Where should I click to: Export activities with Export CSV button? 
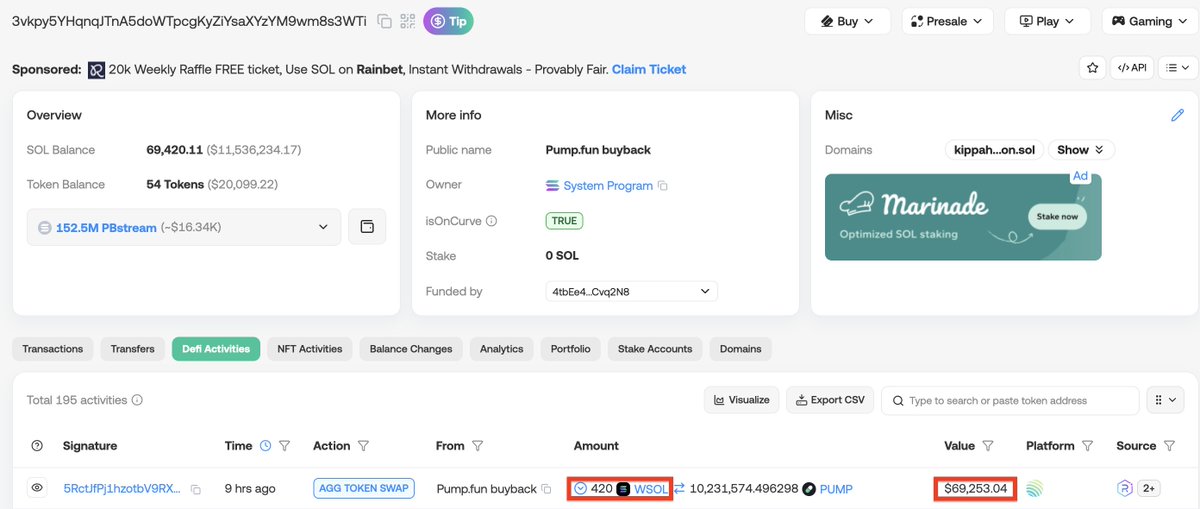pyautogui.click(x=830, y=400)
